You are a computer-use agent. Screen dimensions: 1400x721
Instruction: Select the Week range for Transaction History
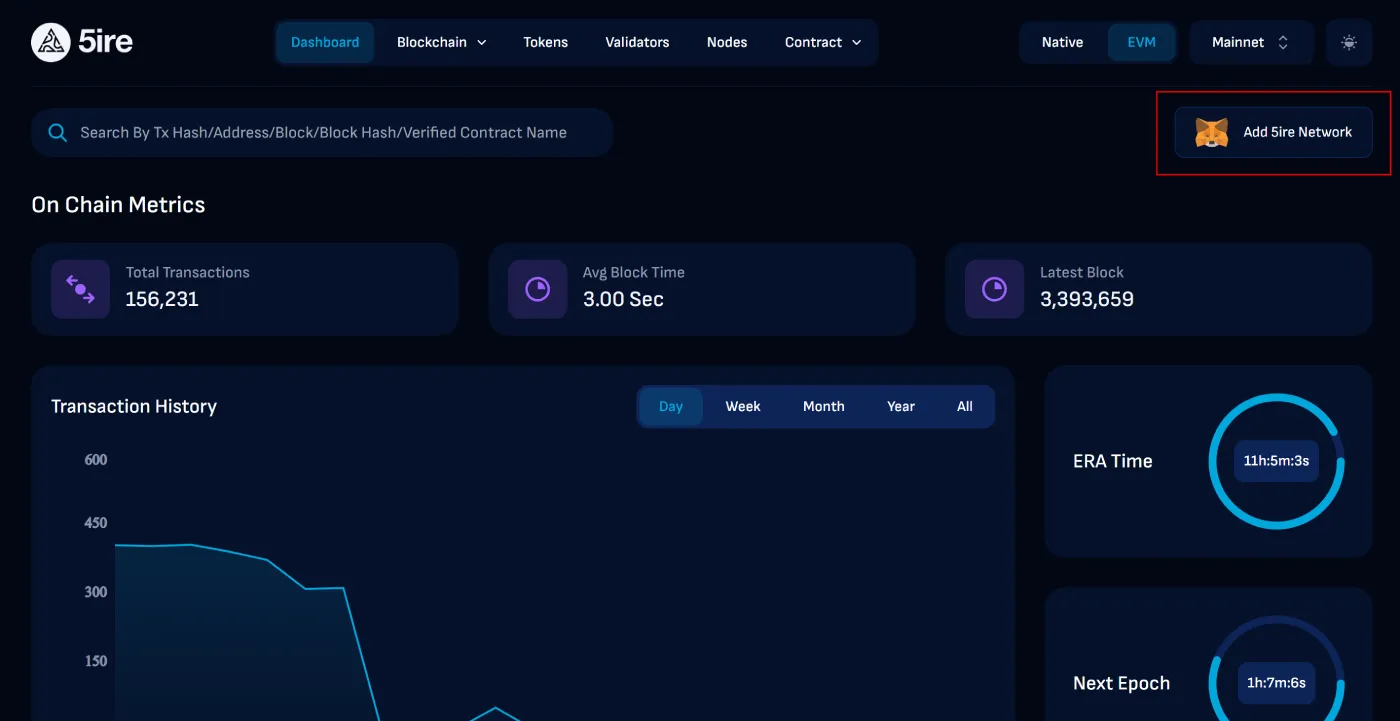(743, 406)
